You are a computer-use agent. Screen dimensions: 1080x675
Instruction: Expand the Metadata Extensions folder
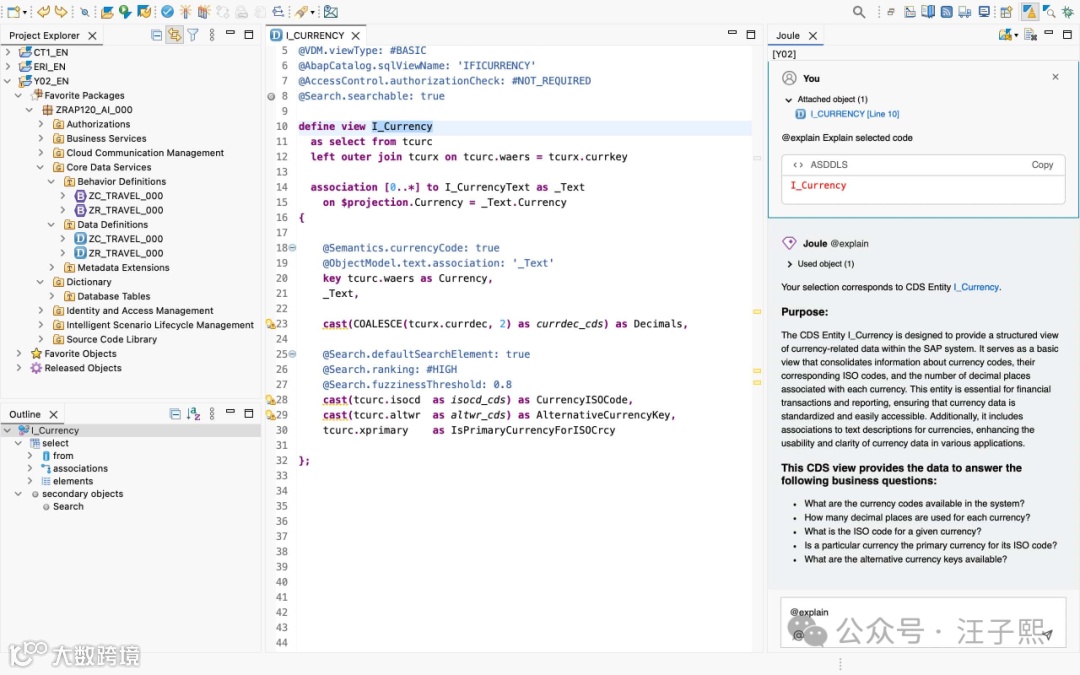pyautogui.click(x=52, y=267)
